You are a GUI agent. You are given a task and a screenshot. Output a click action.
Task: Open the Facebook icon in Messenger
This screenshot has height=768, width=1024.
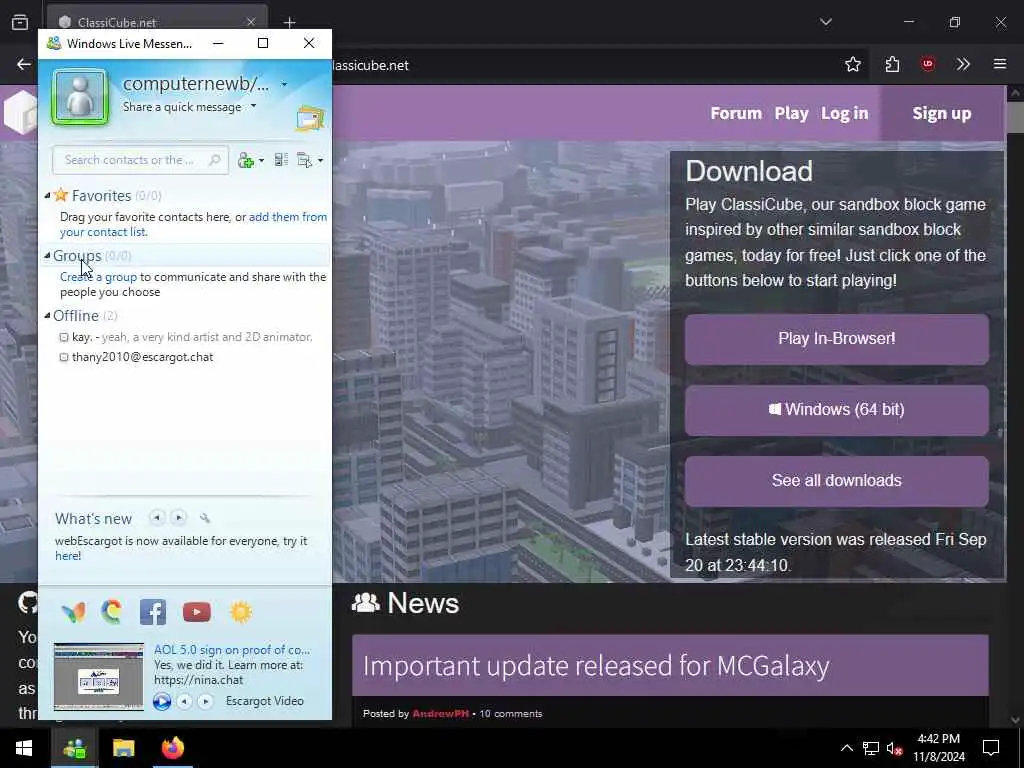[x=153, y=612]
